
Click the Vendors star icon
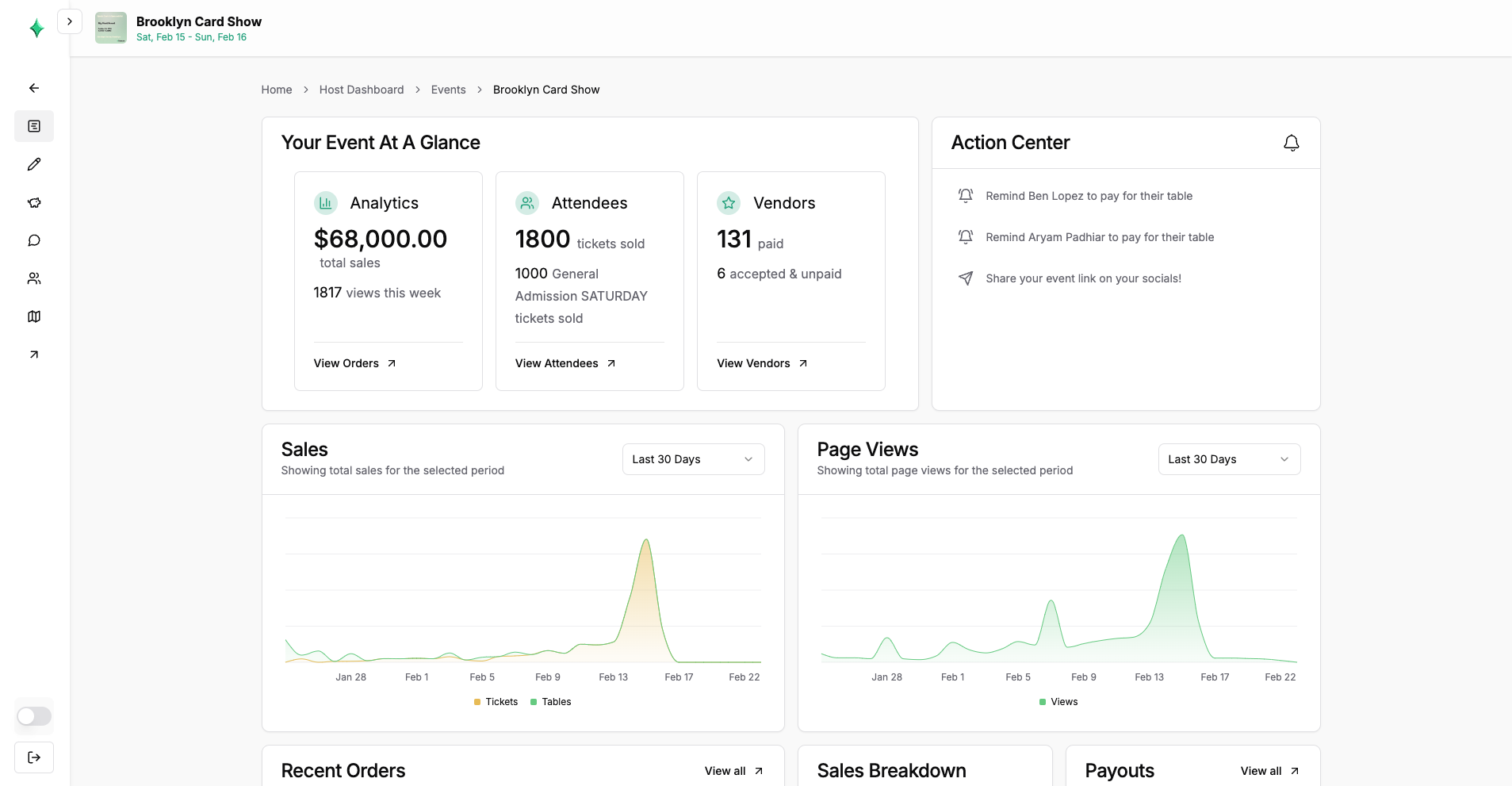(729, 203)
